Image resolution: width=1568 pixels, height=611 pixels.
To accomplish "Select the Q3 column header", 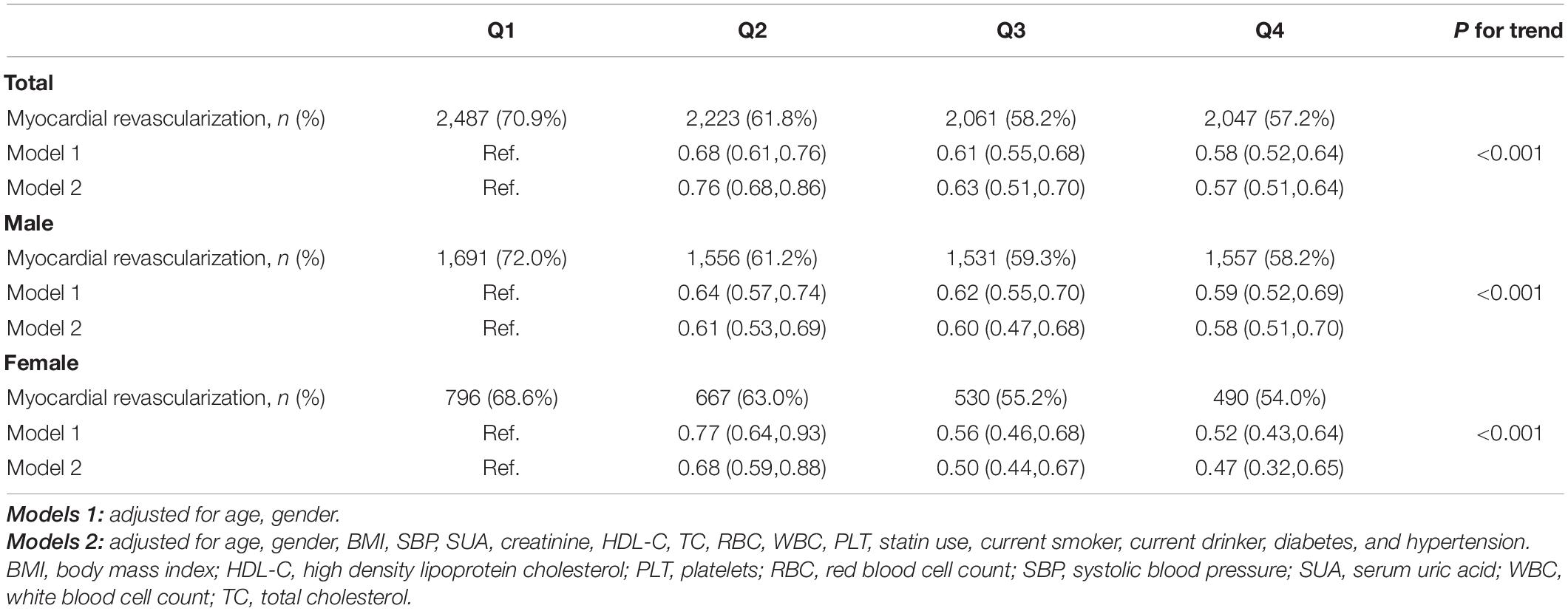I will (x=1011, y=31).
